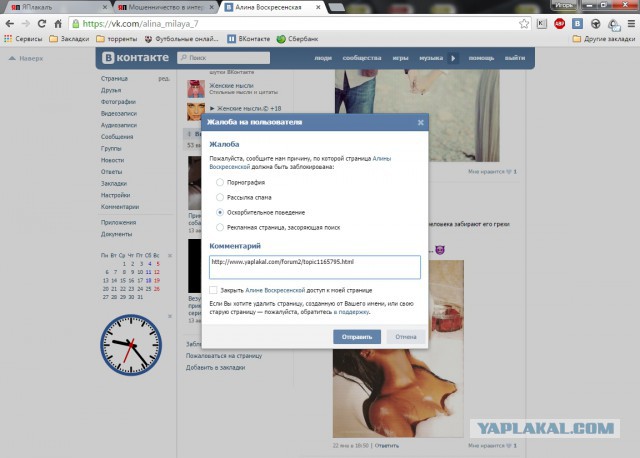Open Алины Воскресенской profile link in dialog

coord(300,162)
